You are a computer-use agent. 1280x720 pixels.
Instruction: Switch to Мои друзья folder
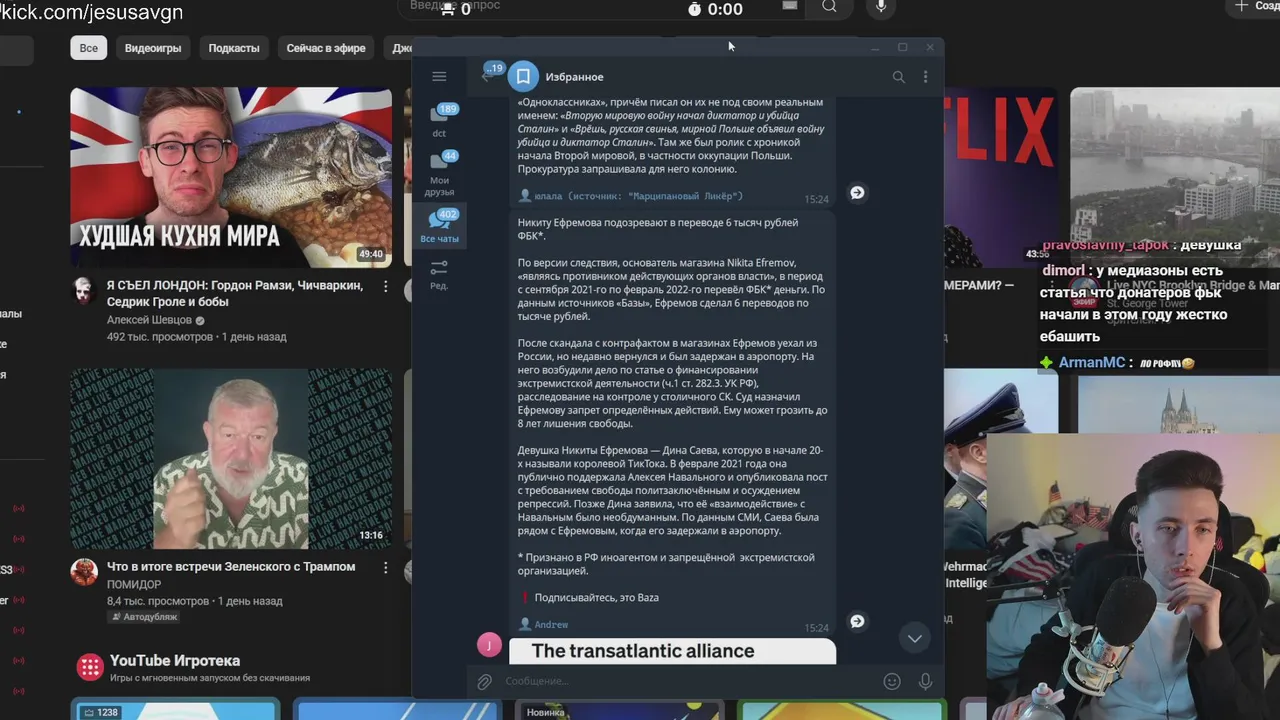[439, 173]
